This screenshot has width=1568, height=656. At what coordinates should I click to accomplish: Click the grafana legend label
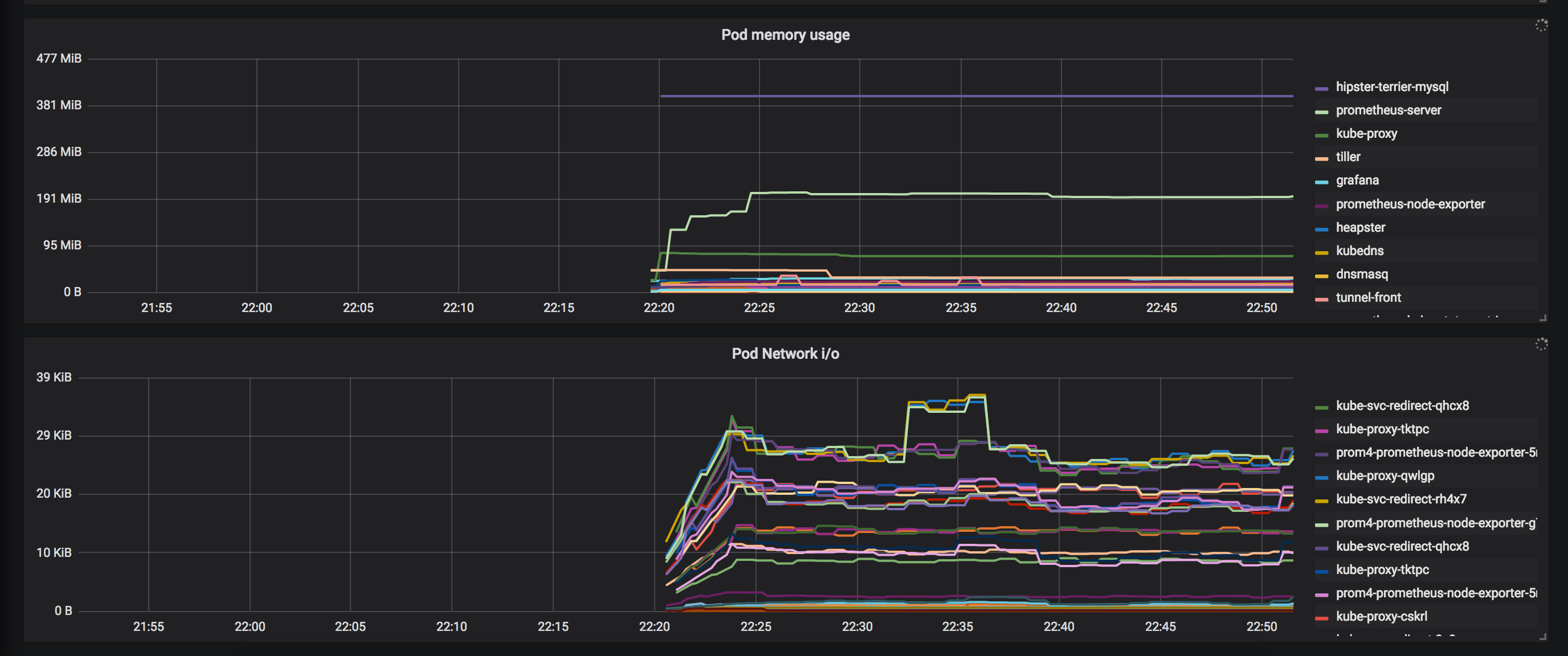[x=1357, y=181]
